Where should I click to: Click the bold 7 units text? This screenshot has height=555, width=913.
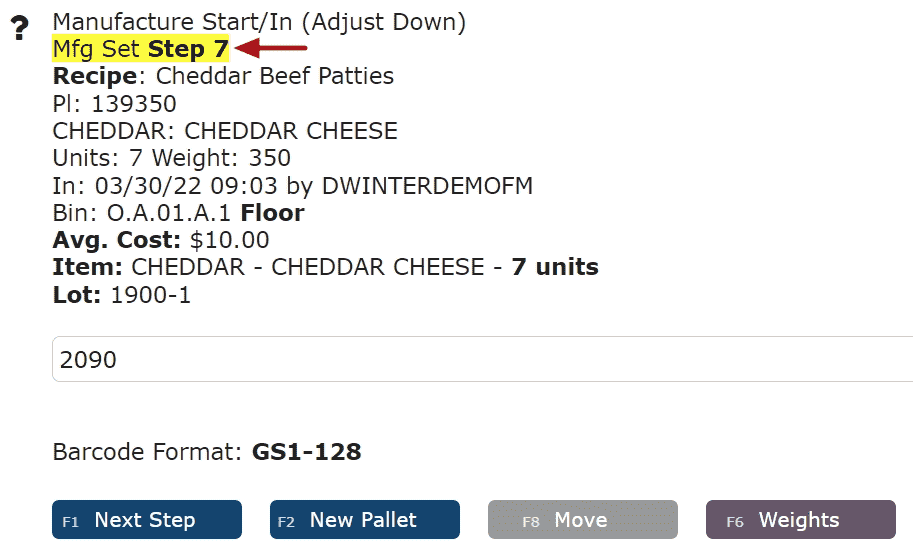[x=555, y=267]
